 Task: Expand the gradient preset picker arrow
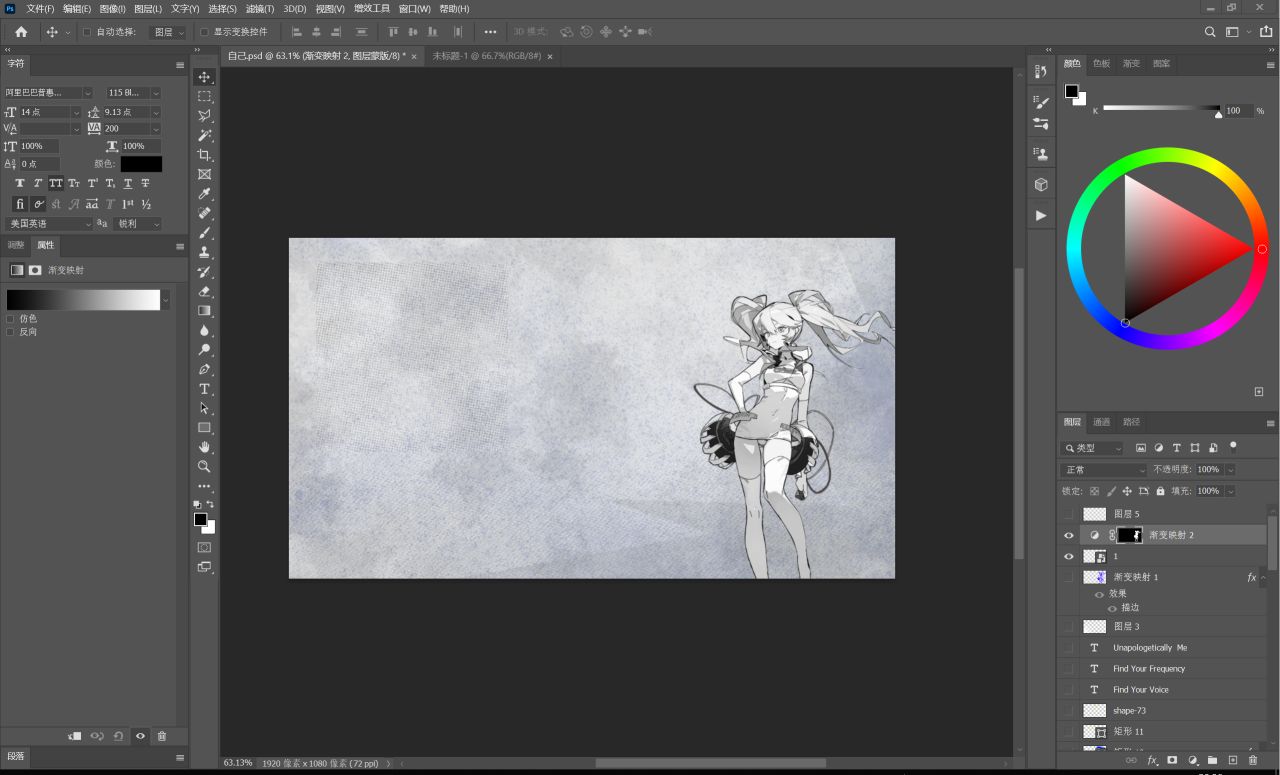click(x=165, y=300)
